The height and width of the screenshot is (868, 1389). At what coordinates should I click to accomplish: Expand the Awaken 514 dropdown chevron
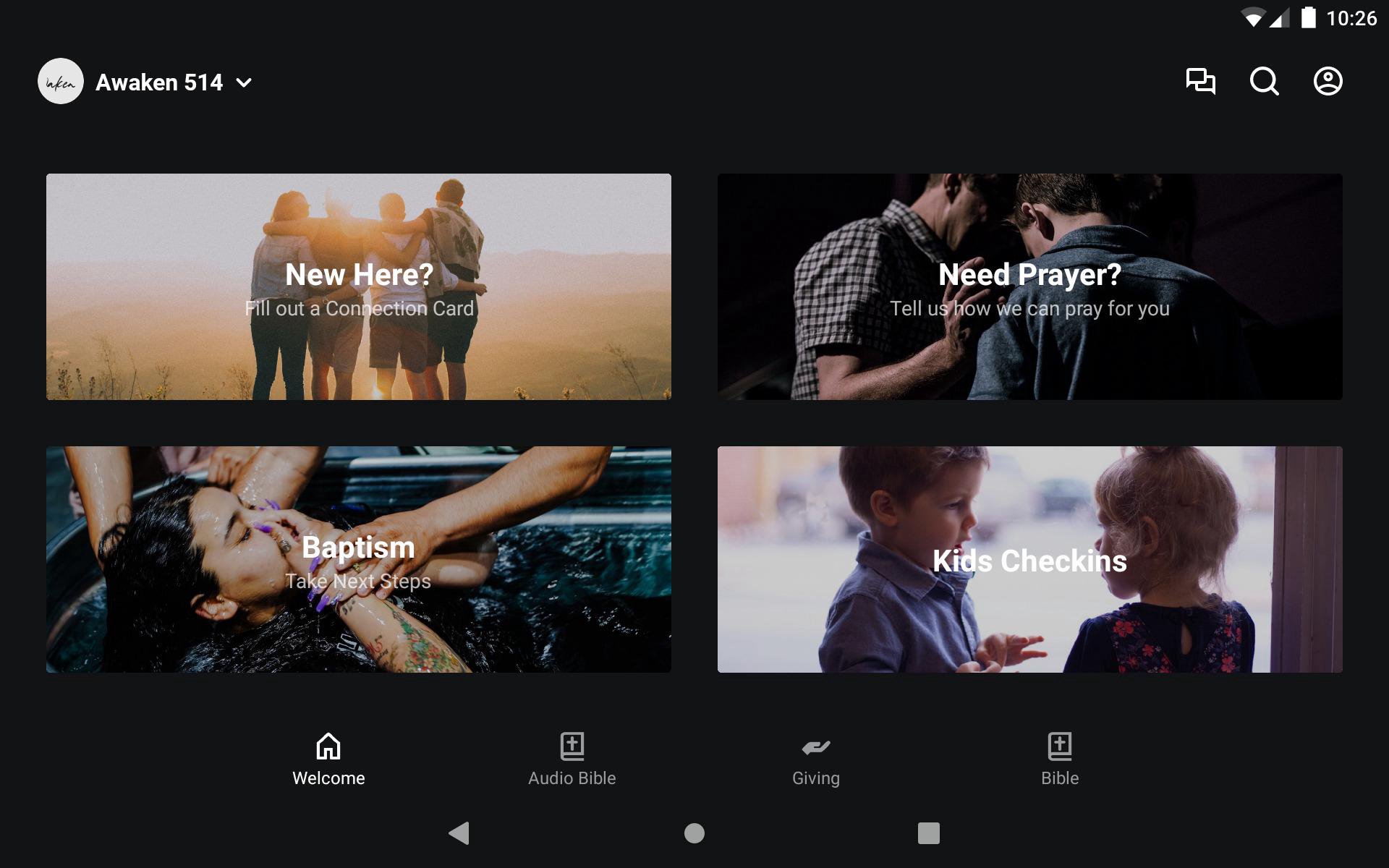pos(245,82)
